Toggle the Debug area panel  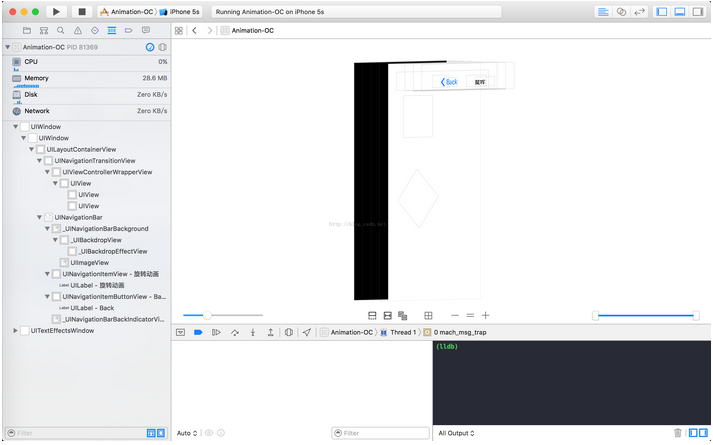coord(679,11)
